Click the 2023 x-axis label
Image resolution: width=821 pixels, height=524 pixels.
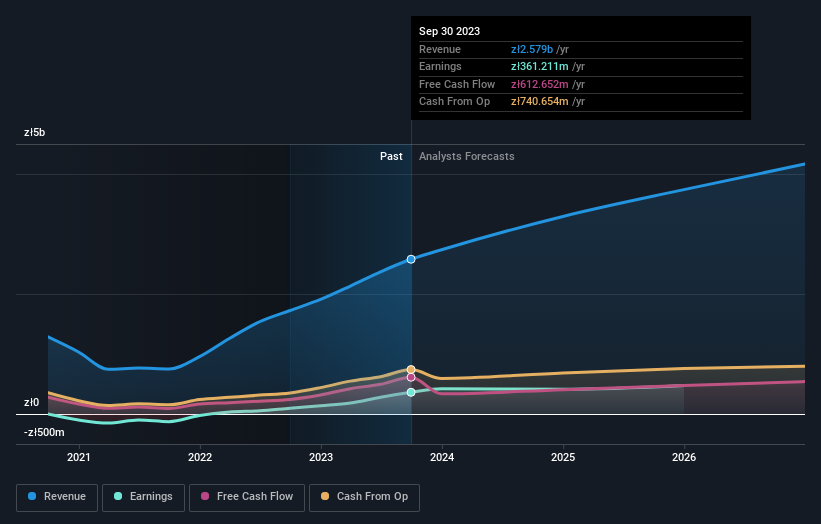[x=321, y=458]
